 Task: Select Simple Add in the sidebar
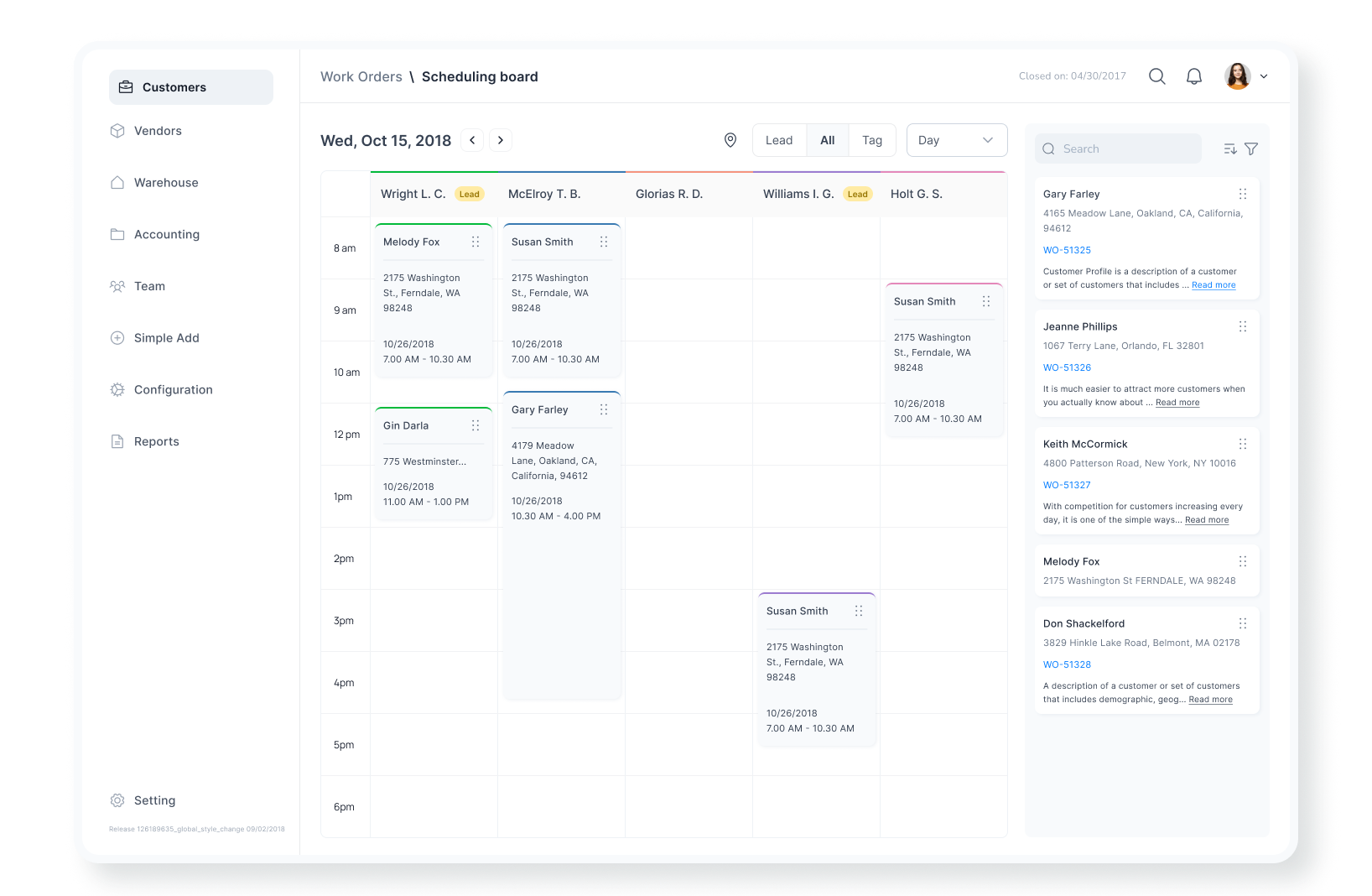click(x=165, y=337)
